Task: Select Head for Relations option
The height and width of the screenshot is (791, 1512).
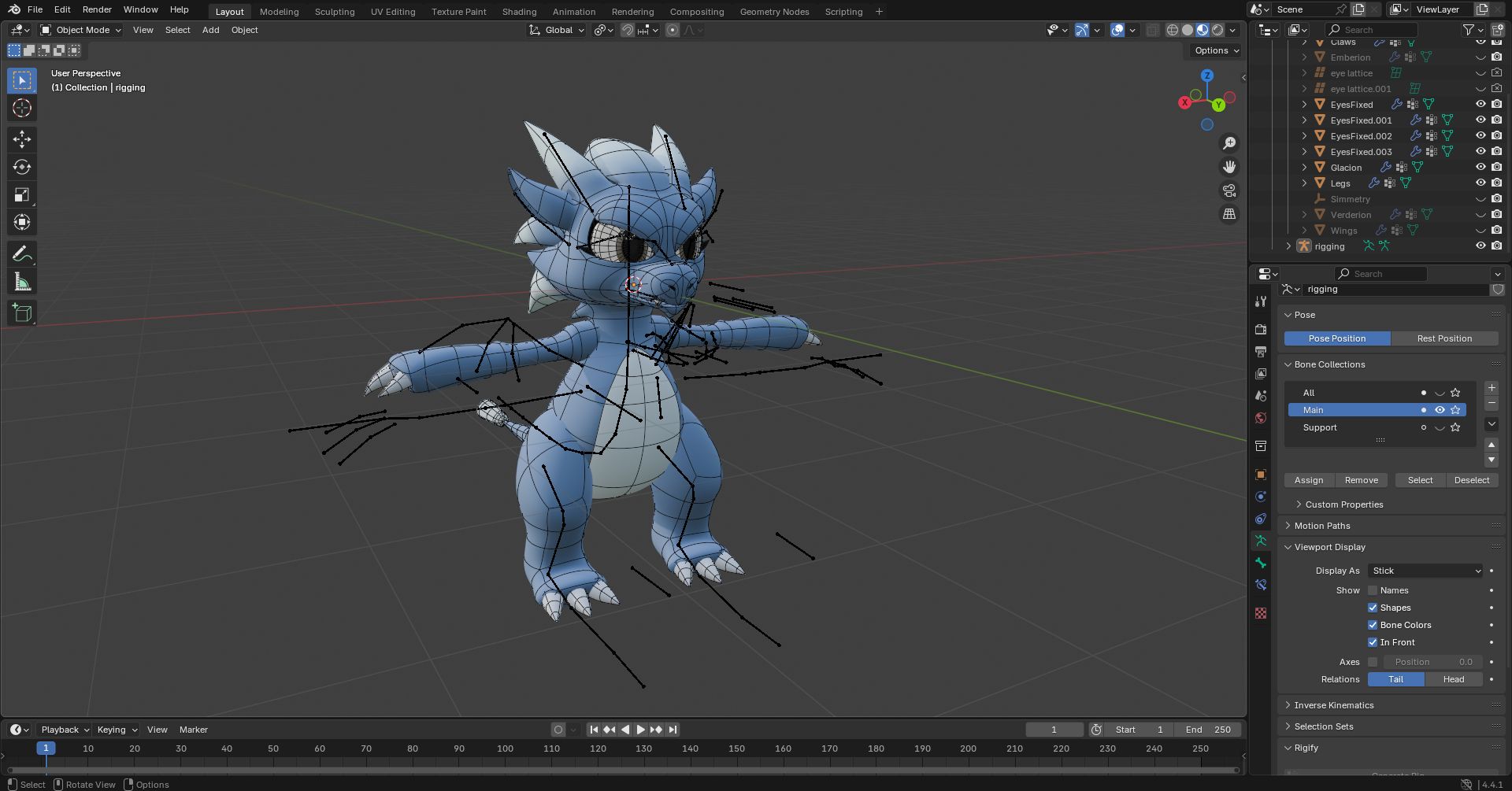Action: point(1454,679)
